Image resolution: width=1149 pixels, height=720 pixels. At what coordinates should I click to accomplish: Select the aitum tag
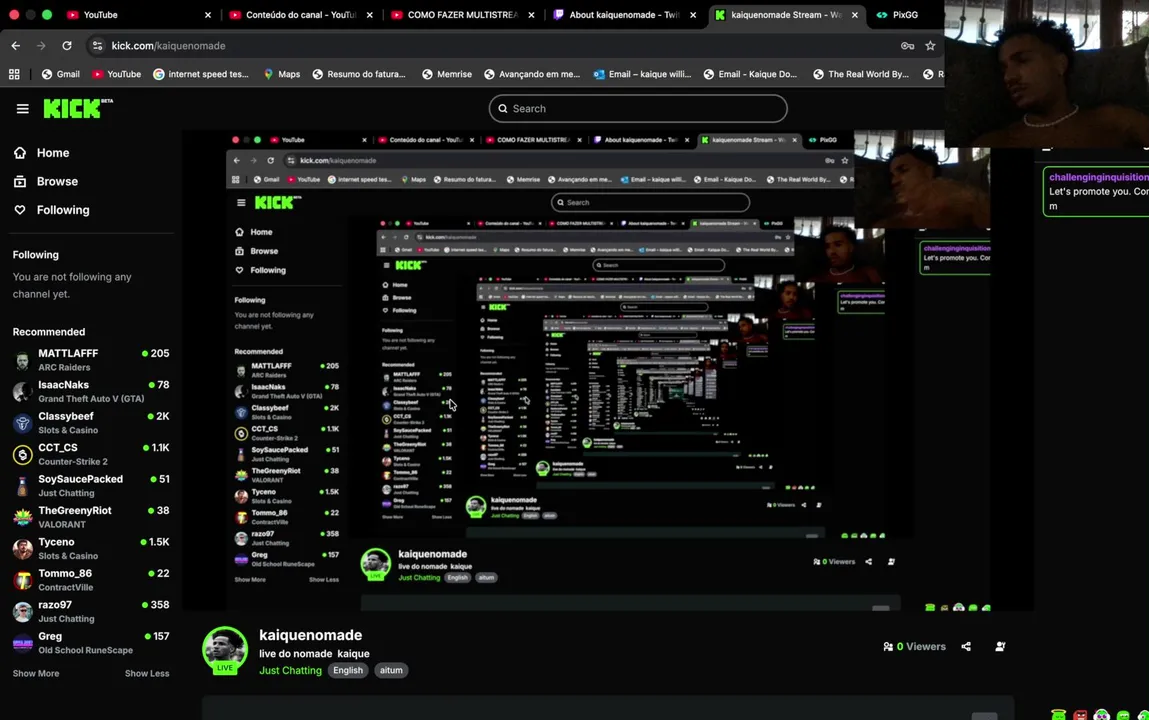point(391,670)
